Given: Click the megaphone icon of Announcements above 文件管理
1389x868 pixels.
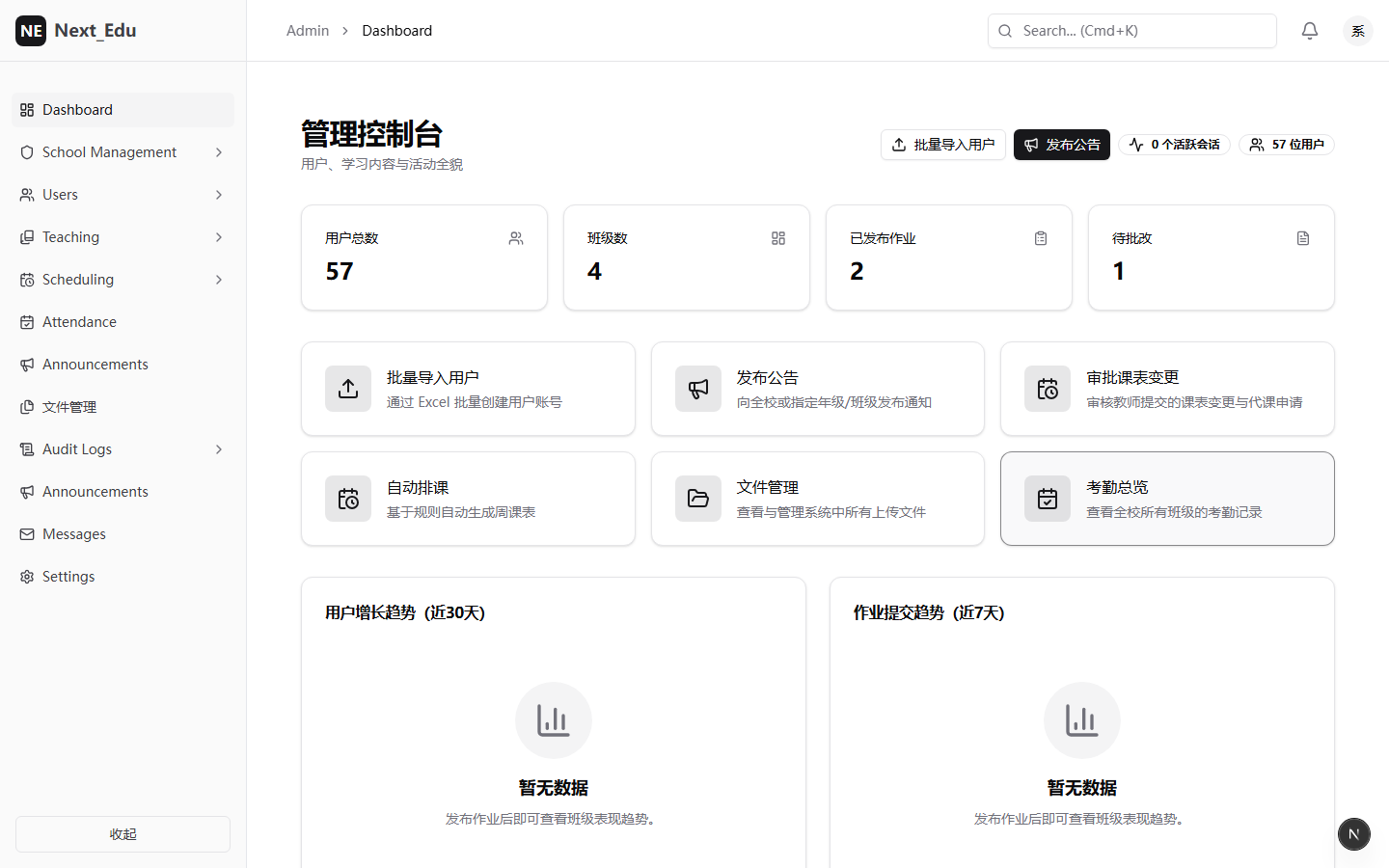Looking at the screenshot, I should click(27, 365).
